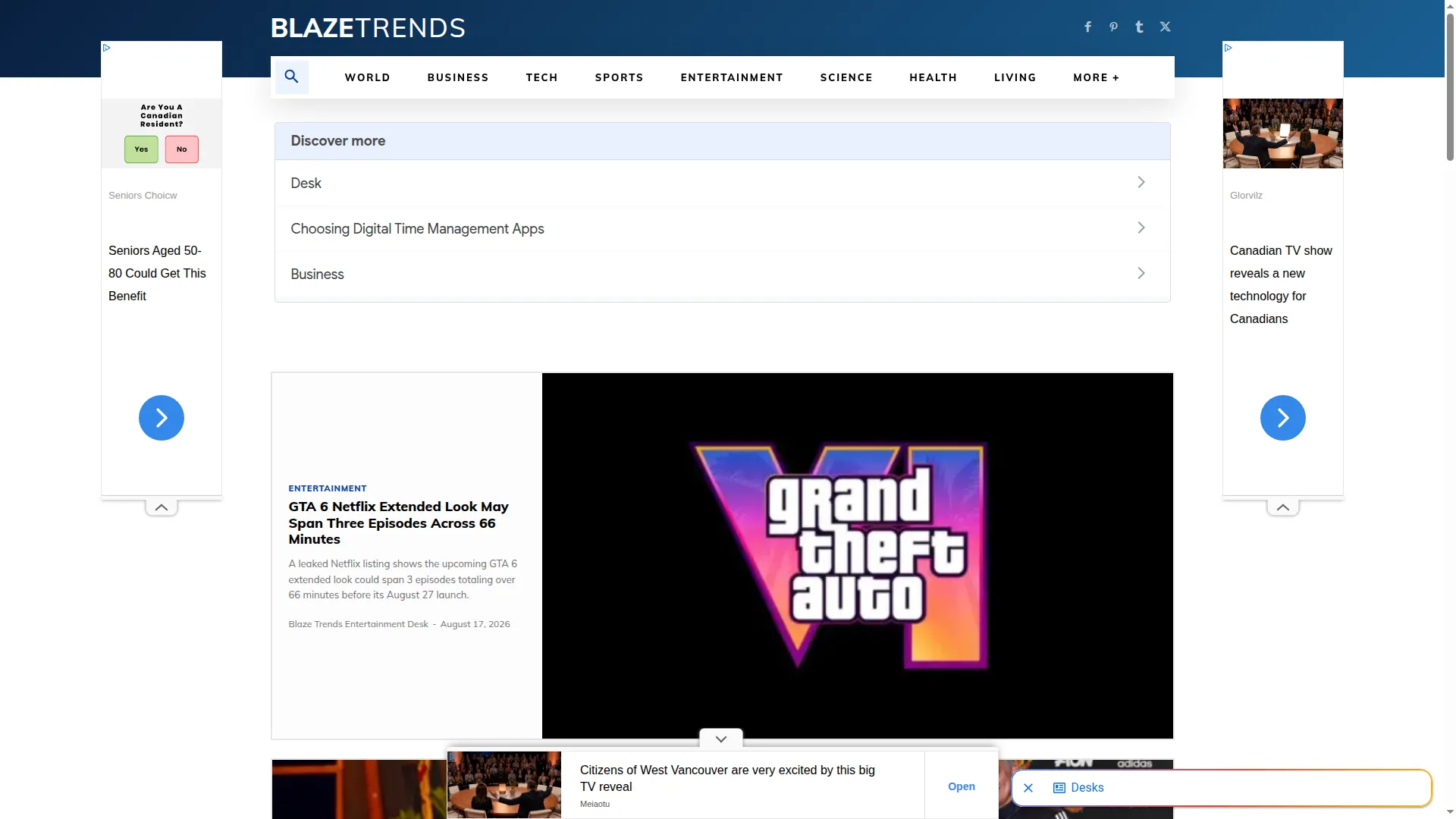
Task: Collapse the bottom banner advertisement
Action: coord(721,739)
